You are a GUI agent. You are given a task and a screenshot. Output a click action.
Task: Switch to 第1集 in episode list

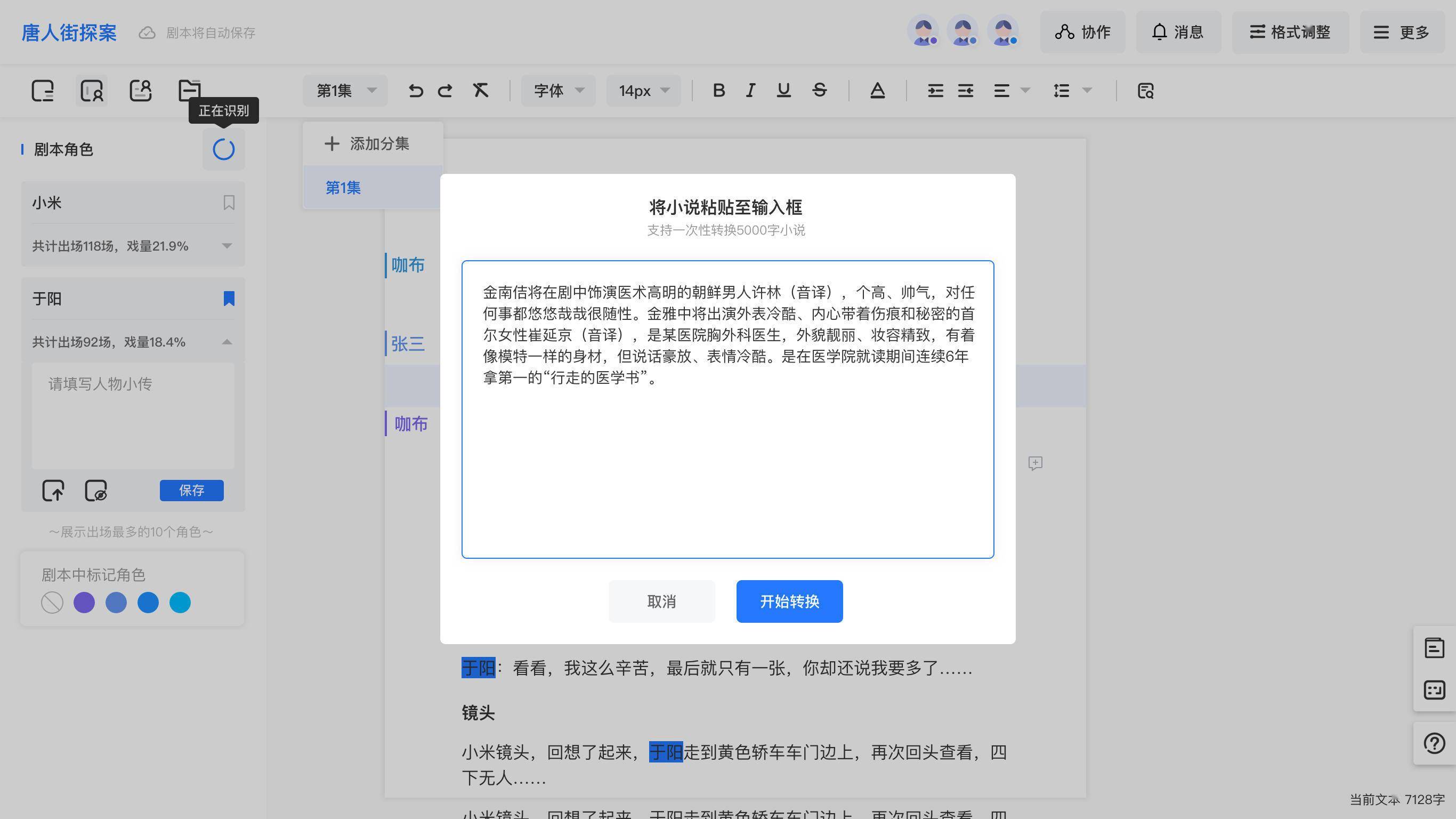343,187
